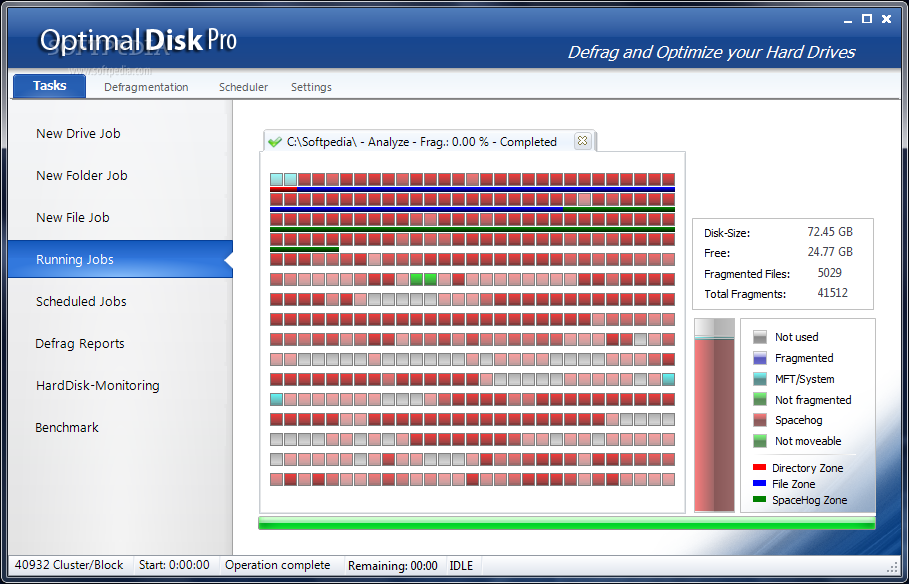
Task: Open the Scheduler tab
Action: (x=243, y=87)
